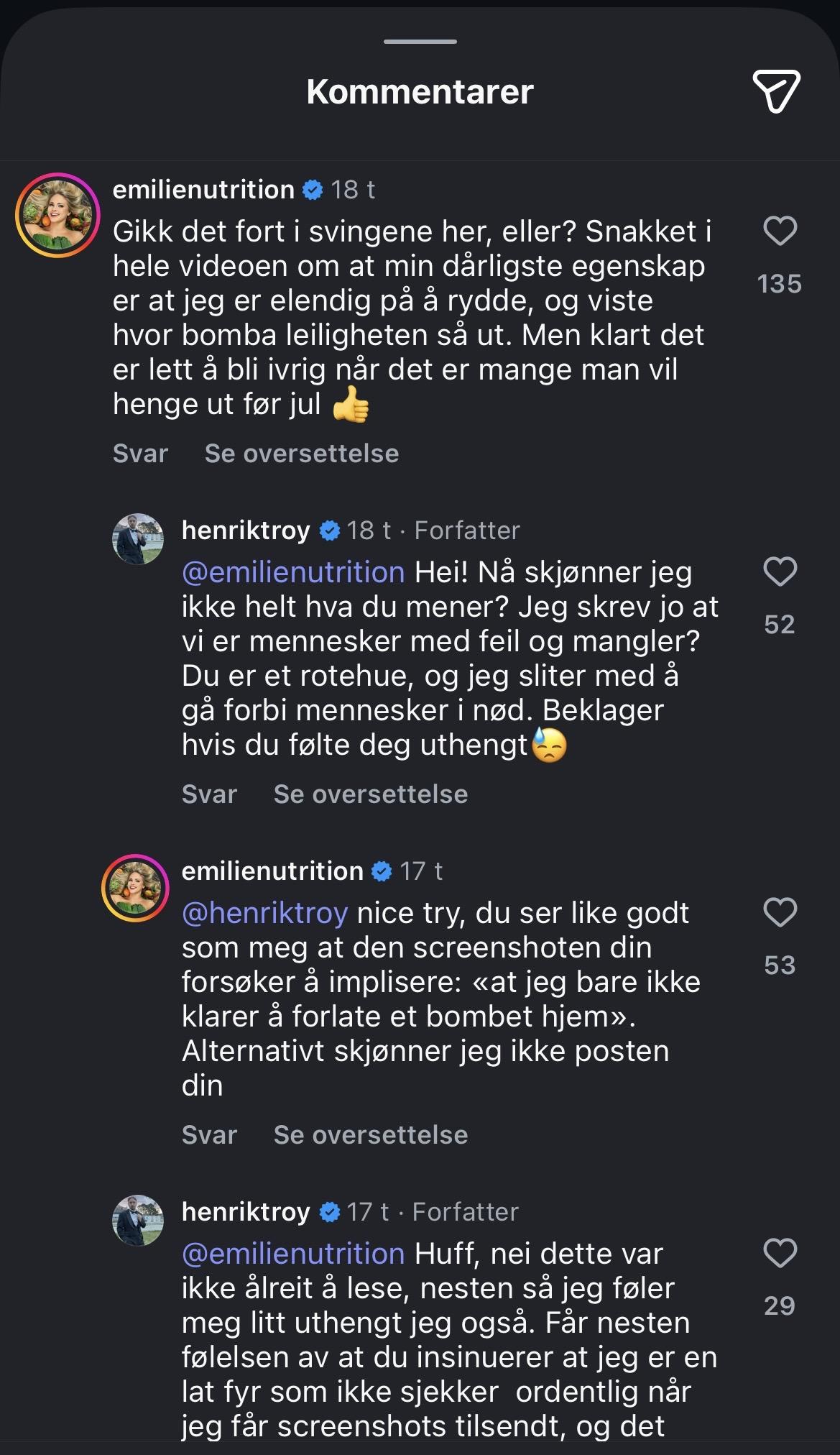The width and height of the screenshot is (840, 1455).
Task: Open the emilienutrition username on the top comment
Action: point(203,189)
